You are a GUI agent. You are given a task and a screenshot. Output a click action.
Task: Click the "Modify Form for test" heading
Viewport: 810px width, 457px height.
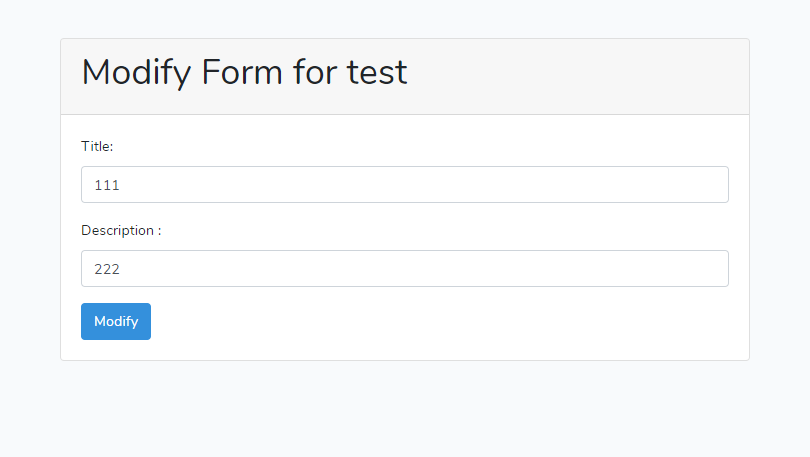click(x=244, y=73)
